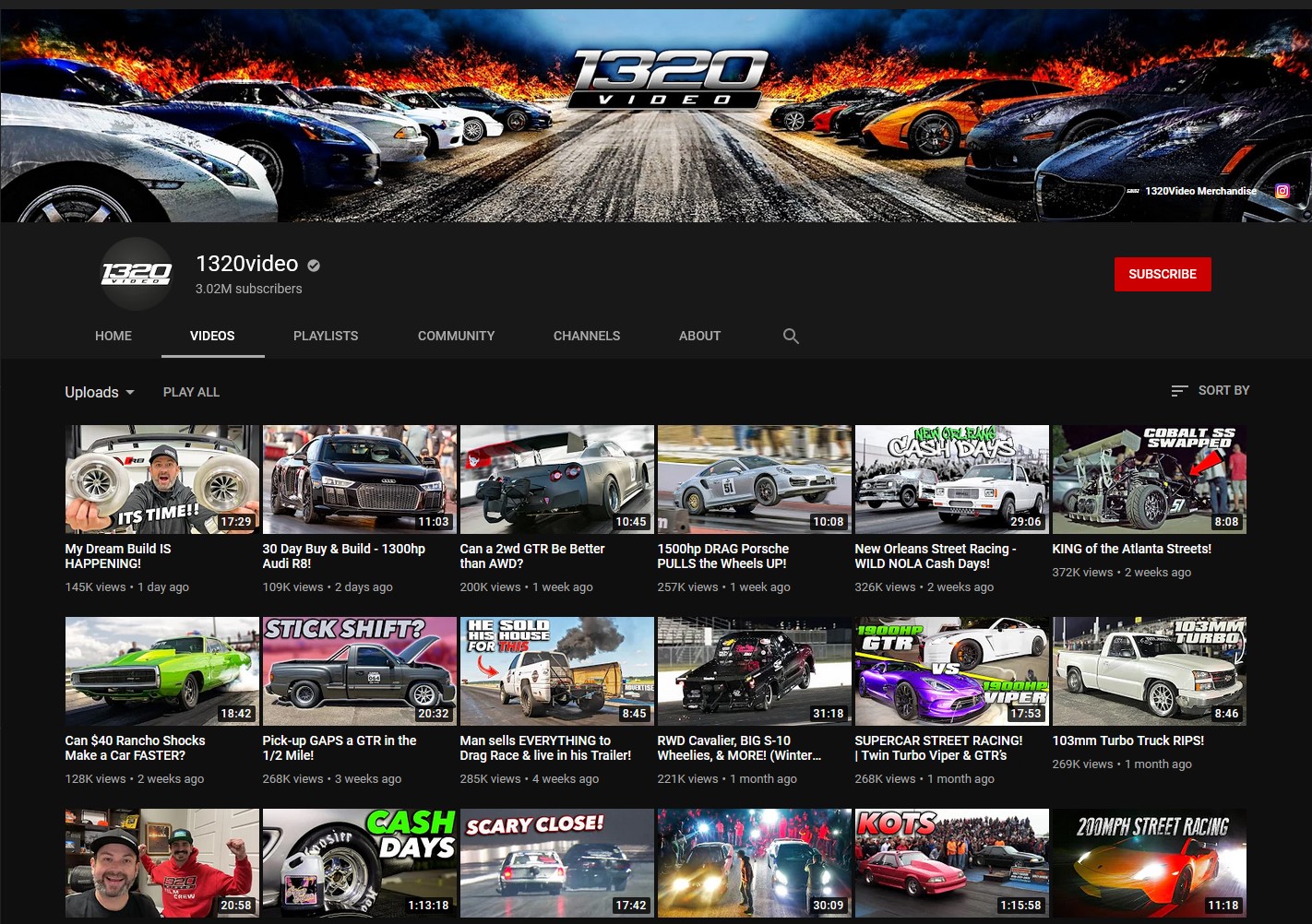Open the channel search magnifier icon
The width and height of the screenshot is (1312, 924).
pos(791,337)
